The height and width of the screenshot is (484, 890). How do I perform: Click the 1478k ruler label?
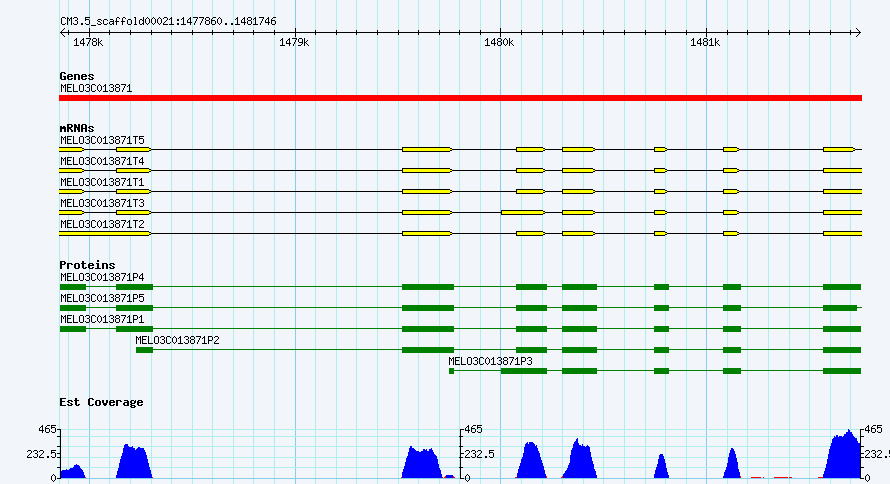[x=89, y=43]
